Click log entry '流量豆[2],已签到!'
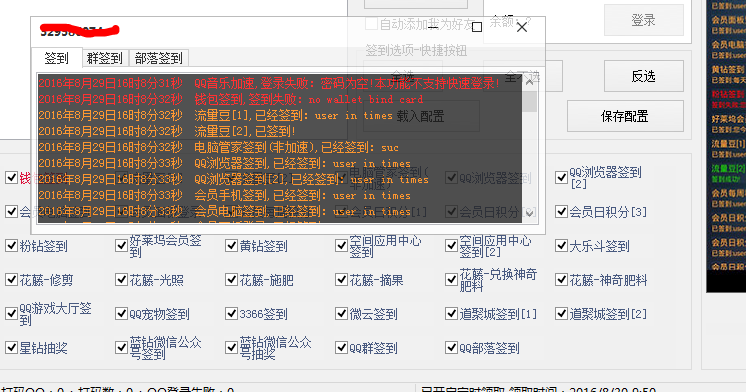Viewport: 746px width, 392px height. (x=167, y=131)
